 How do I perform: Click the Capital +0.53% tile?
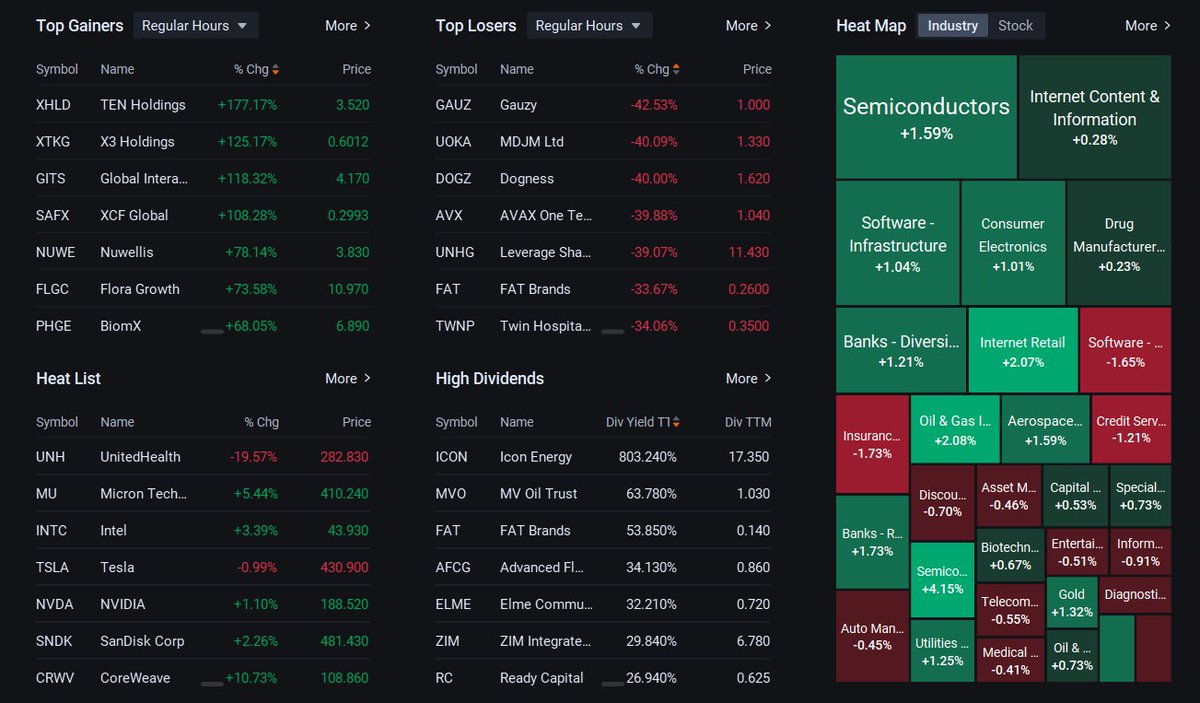click(x=1075, y=495)
